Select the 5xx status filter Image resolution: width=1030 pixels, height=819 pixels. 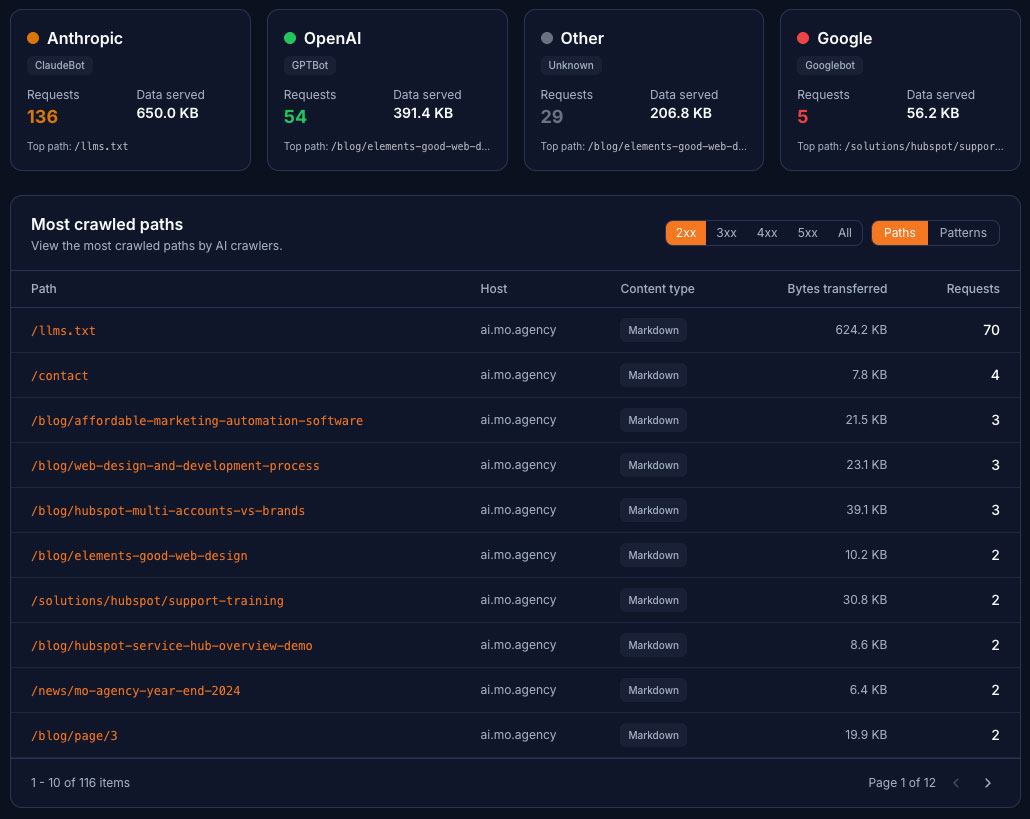click(x=807, y=232)
